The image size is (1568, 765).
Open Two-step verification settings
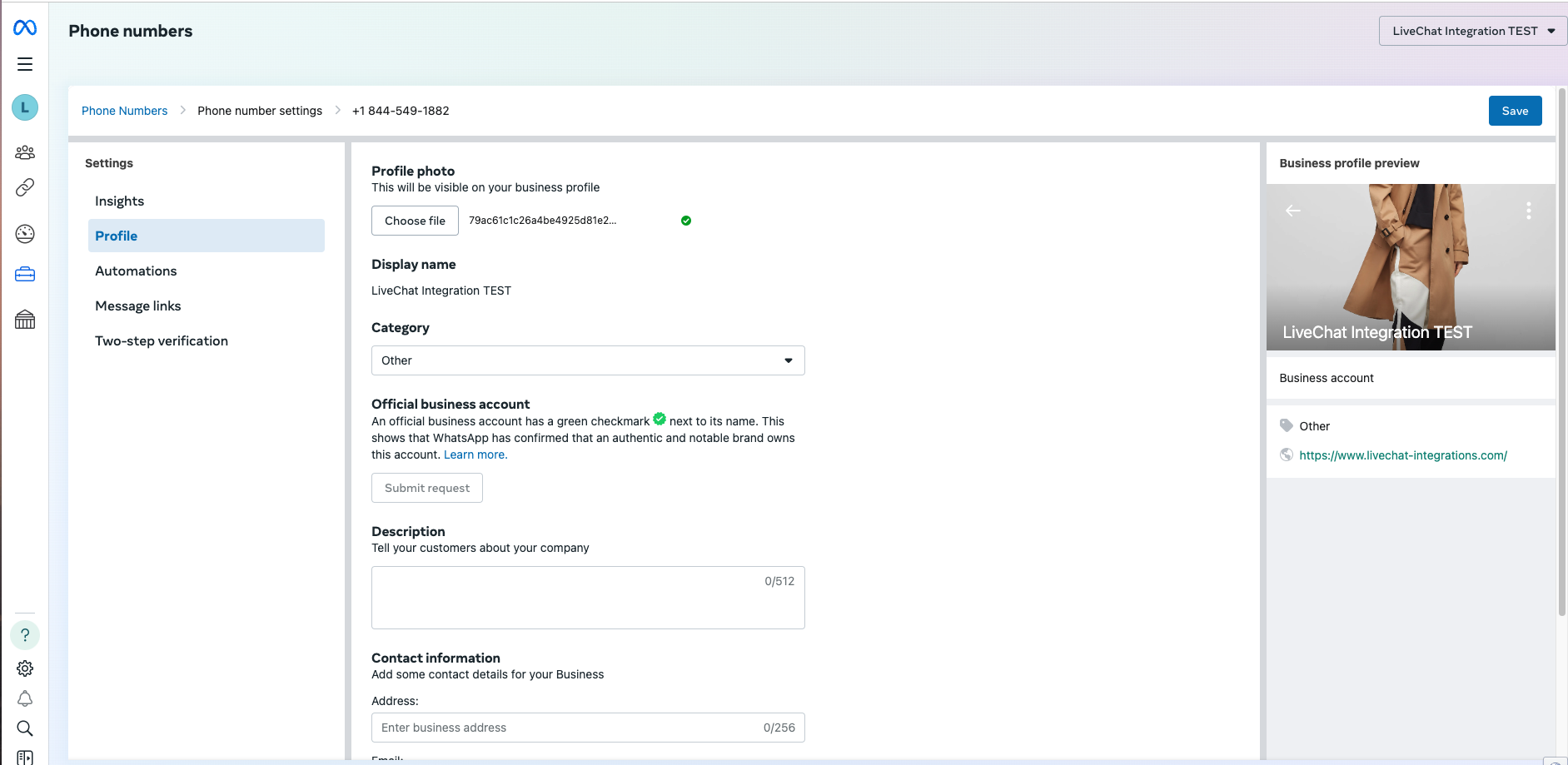162,340
